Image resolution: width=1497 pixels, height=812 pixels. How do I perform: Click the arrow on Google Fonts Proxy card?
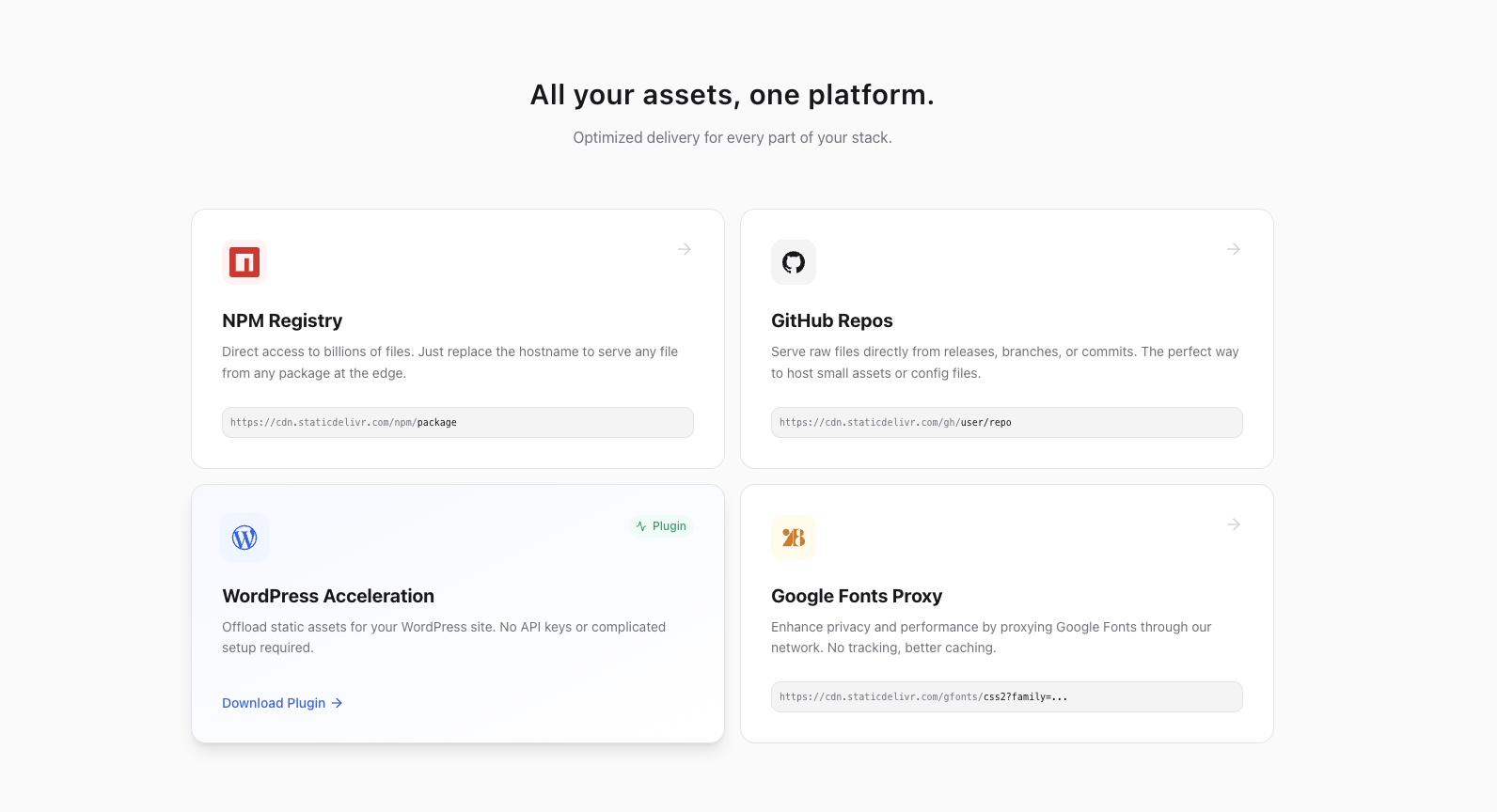pyautogui.click(x=1234, y=524)
